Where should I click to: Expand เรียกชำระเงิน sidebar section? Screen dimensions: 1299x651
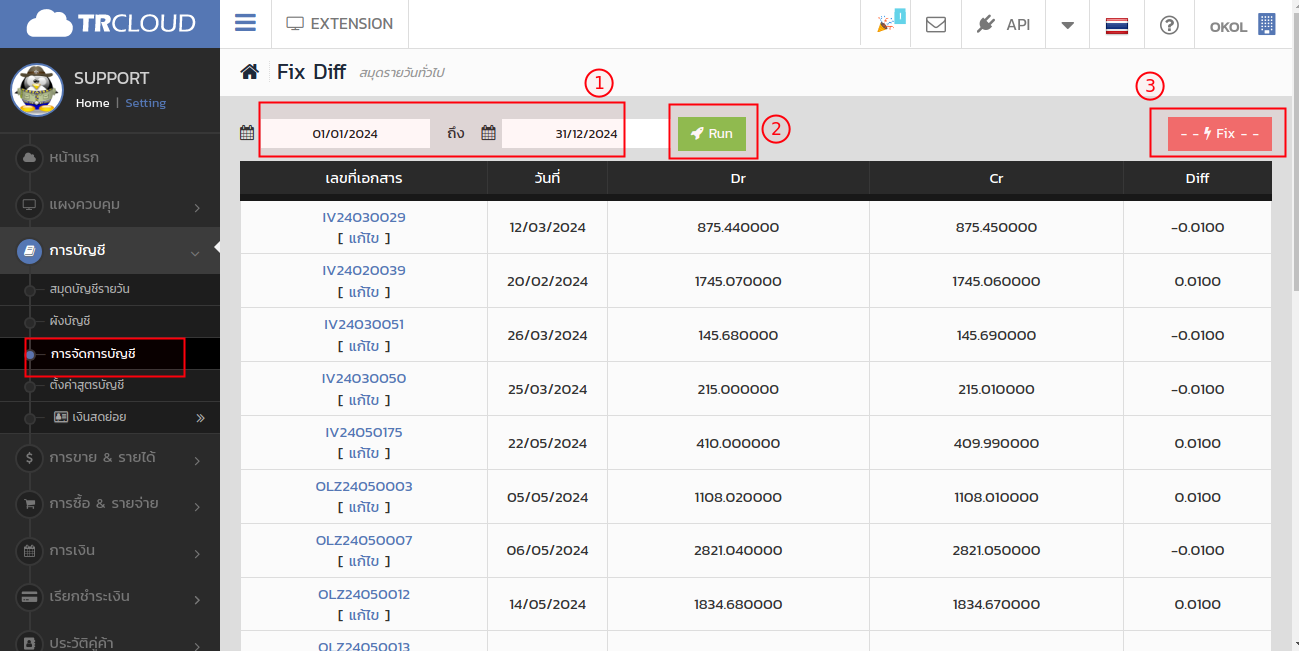(110, 597)
